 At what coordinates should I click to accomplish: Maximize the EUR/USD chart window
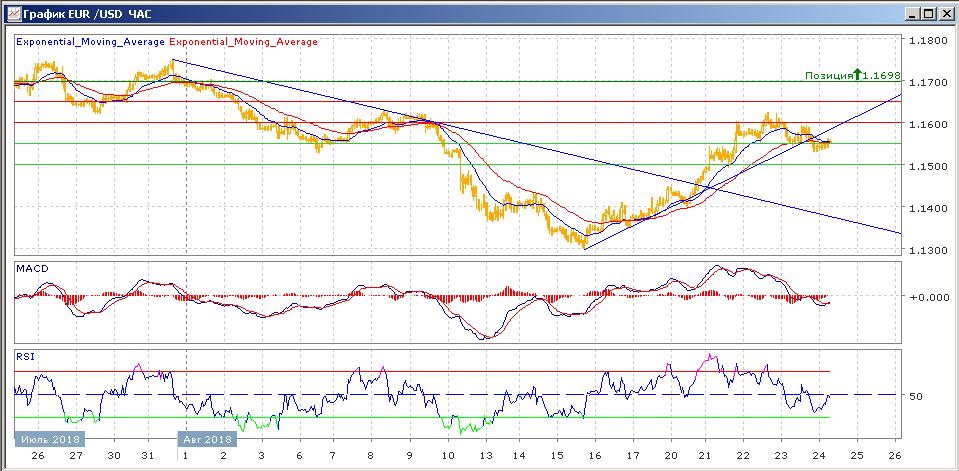coord(928,12)
